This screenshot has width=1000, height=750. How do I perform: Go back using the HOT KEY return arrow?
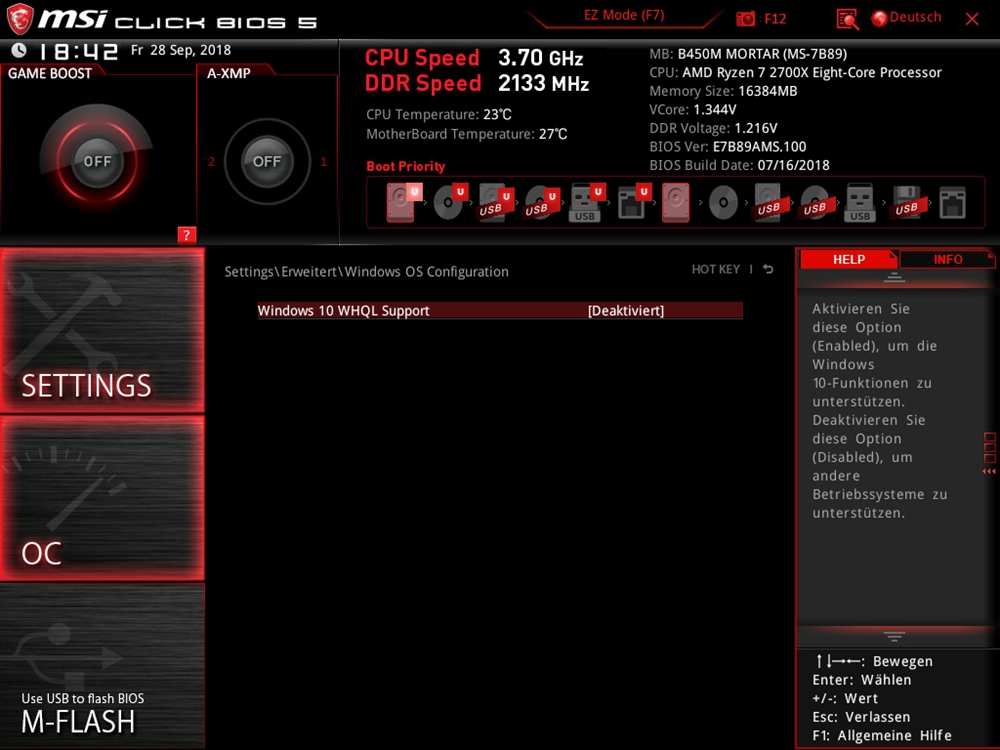(x=768, y=269)
